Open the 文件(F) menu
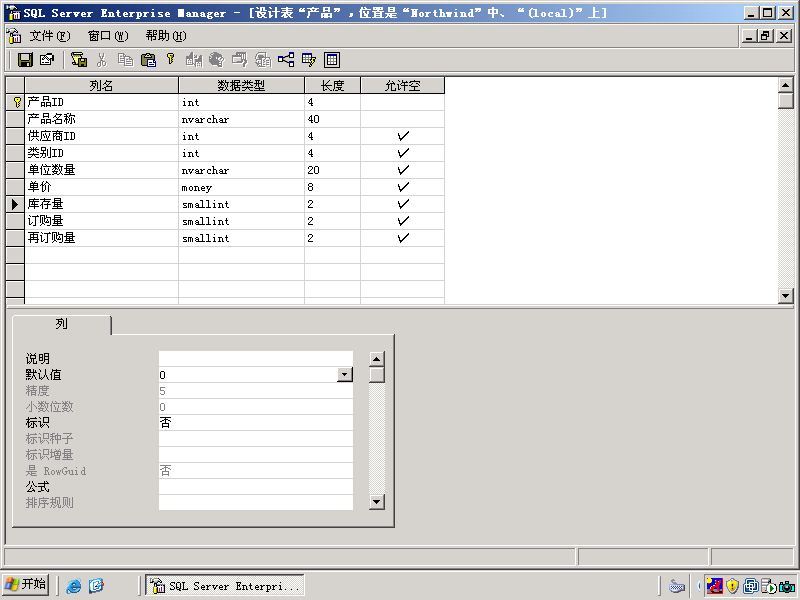The image size is (800, 600). coord(49,36)
